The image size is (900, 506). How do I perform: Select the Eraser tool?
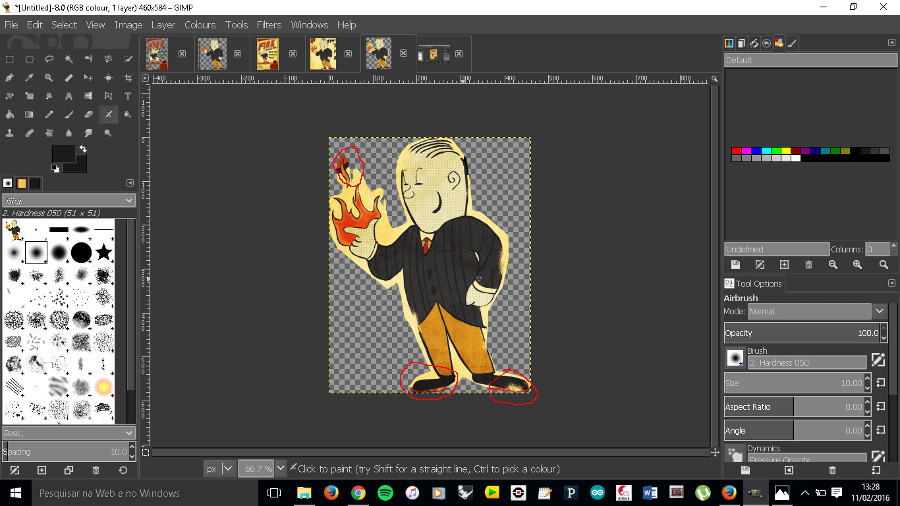tap(88, 114)
